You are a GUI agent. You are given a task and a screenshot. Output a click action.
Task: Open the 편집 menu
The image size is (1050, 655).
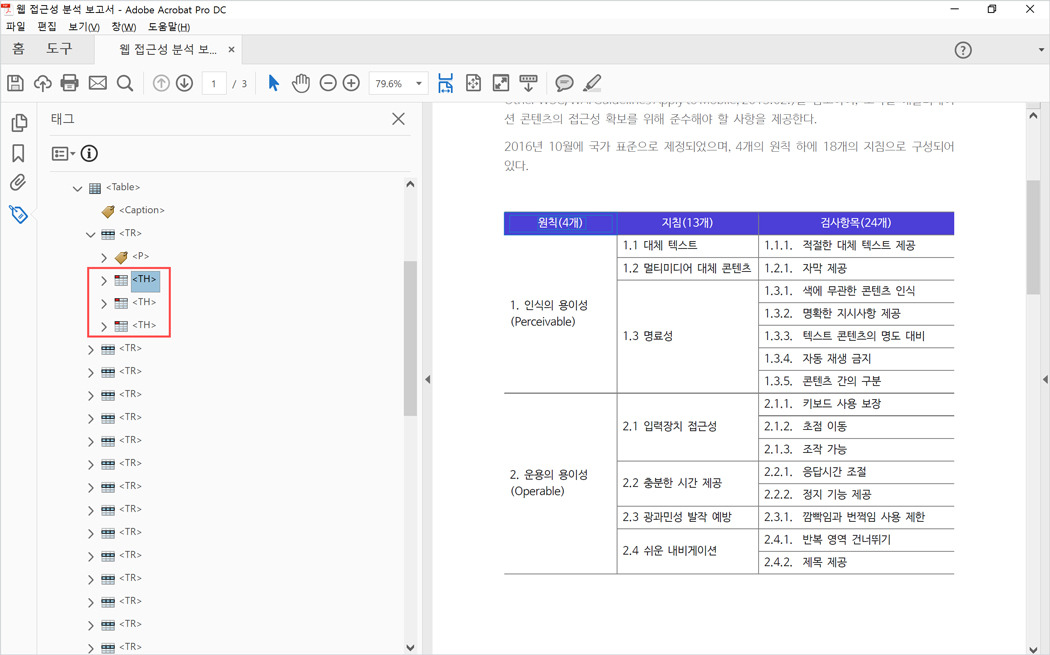44,27
